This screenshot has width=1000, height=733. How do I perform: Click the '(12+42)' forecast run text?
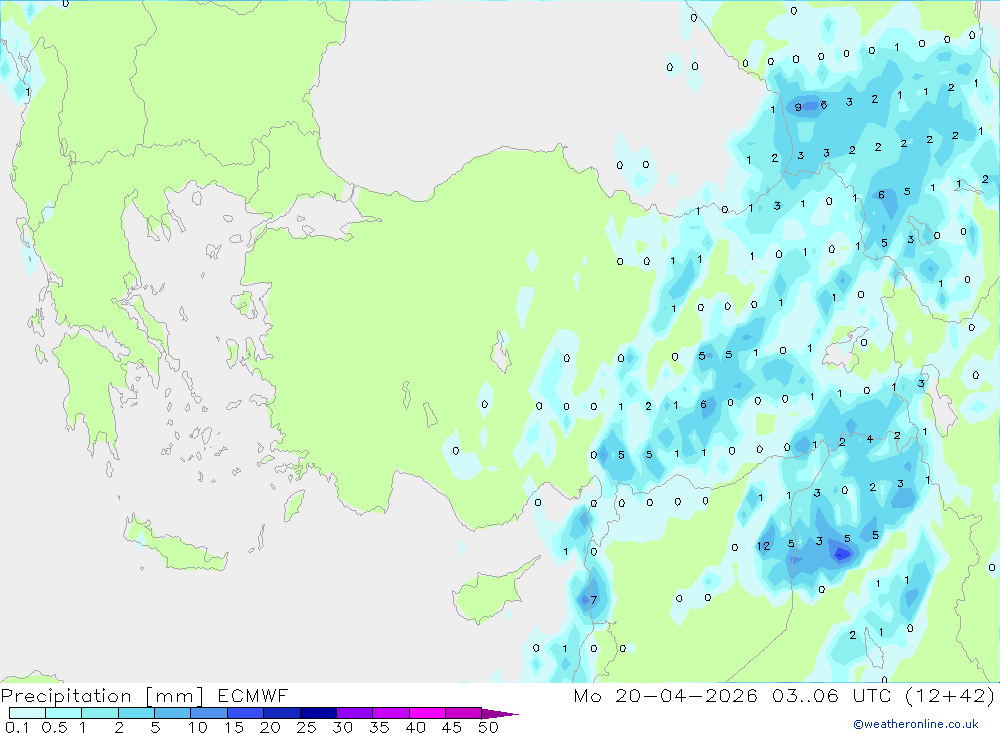(x=950, y=695)
